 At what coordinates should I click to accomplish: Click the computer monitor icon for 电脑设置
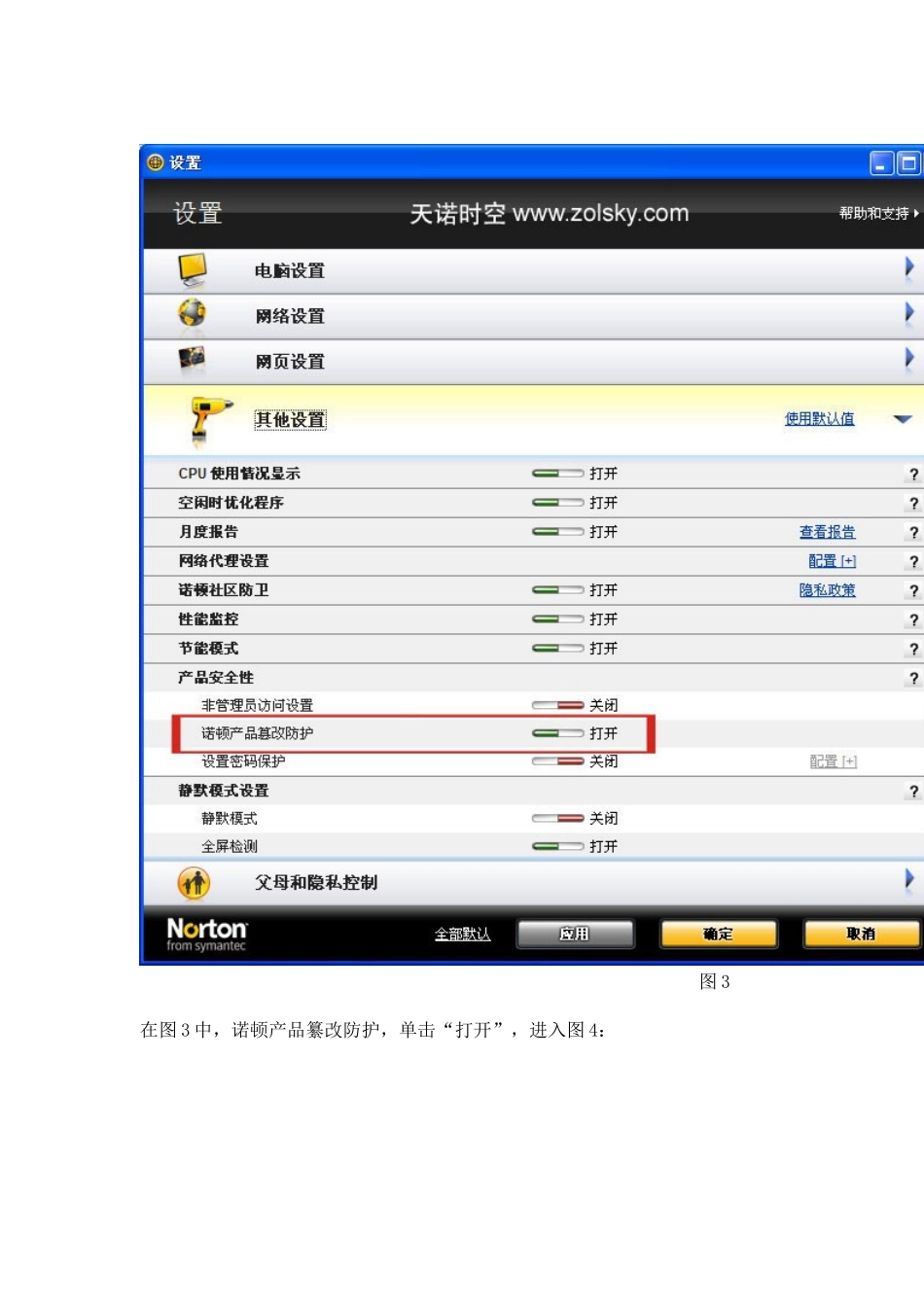(x=193, y=270)
